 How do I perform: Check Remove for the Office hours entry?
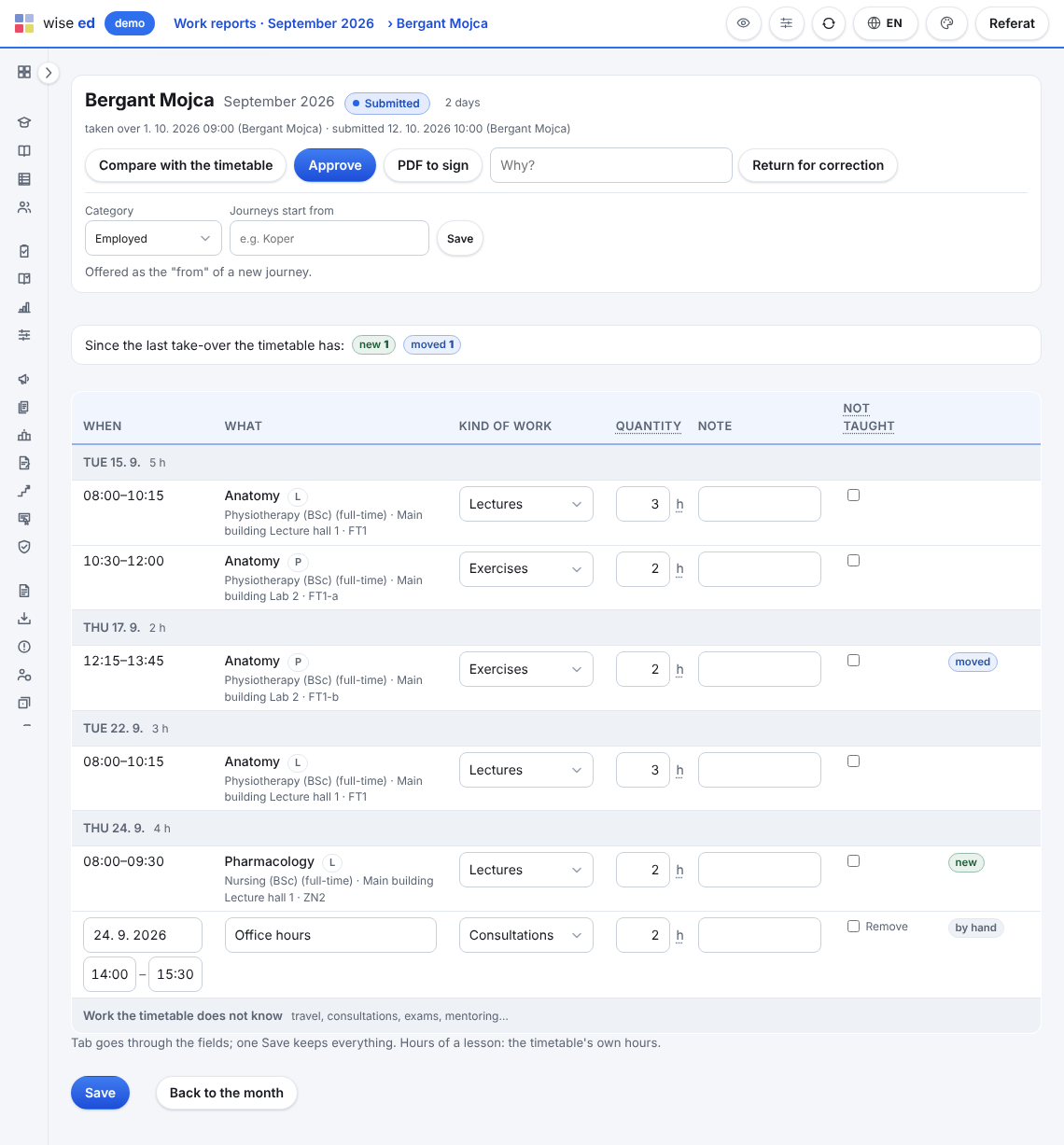(853, 927)
